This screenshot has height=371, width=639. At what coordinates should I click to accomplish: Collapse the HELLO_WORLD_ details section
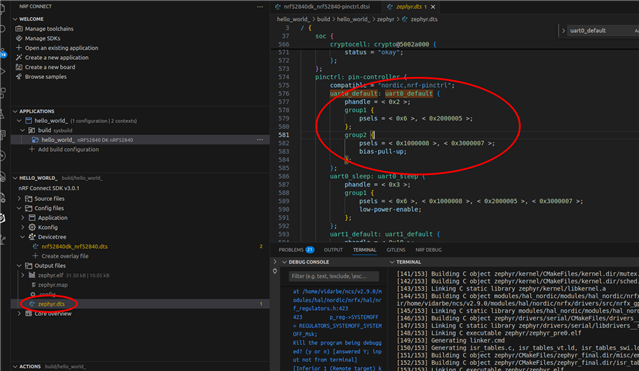pos(15,178)
